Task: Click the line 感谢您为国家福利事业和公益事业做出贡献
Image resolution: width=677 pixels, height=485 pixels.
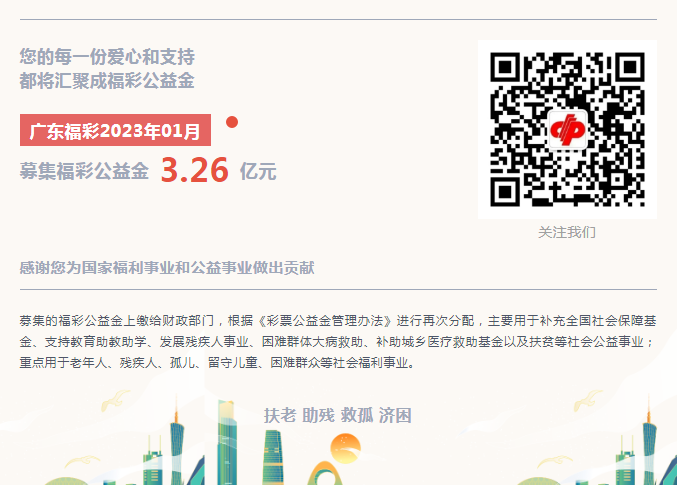Action: pyautogui.click(x=167, y=268)
